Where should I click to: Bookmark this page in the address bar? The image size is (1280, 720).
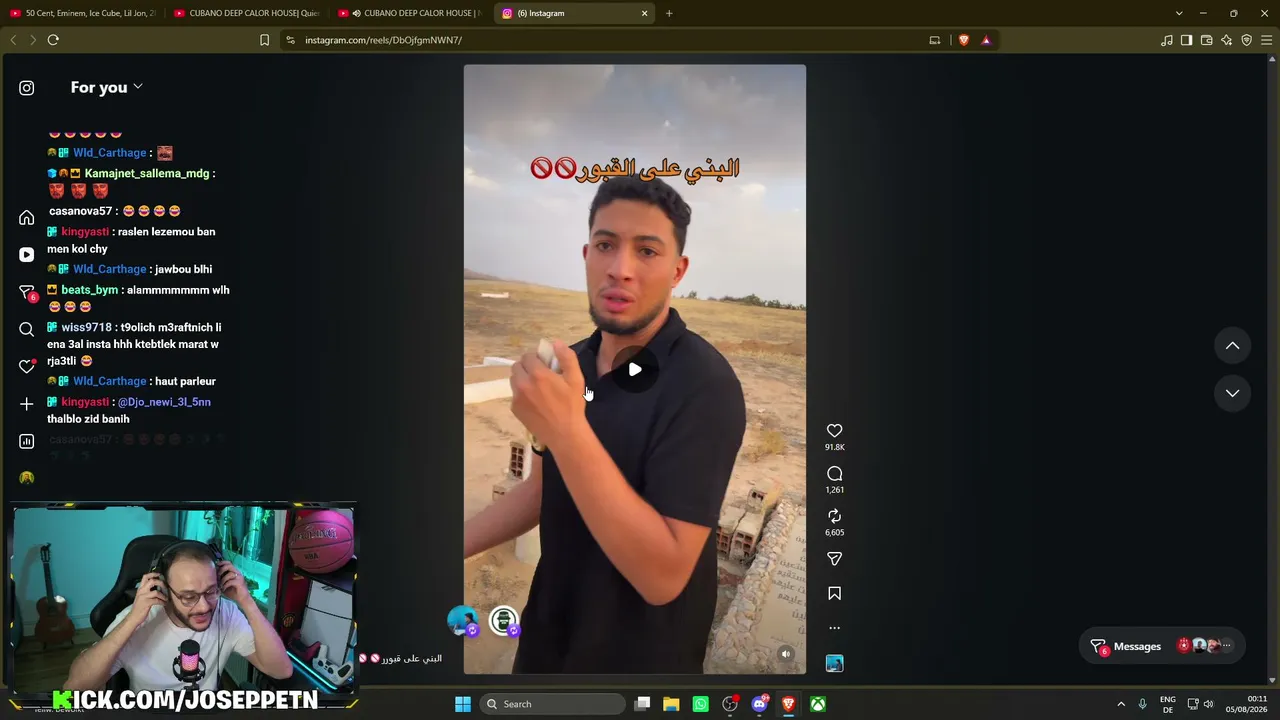click(x=264, y=40)
